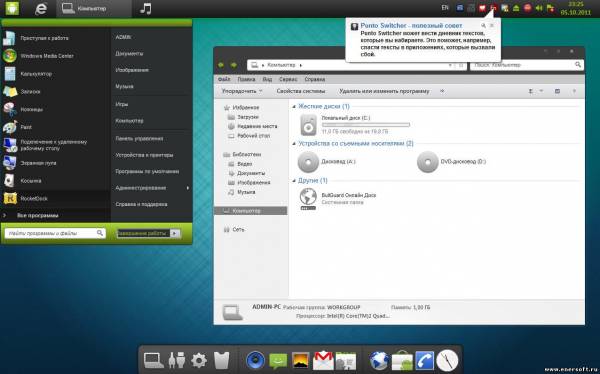The width and height of the screenshot is (600, 374).
Task: Expand Все программы list
Action: pyautogui.click(x=38, y=216)
